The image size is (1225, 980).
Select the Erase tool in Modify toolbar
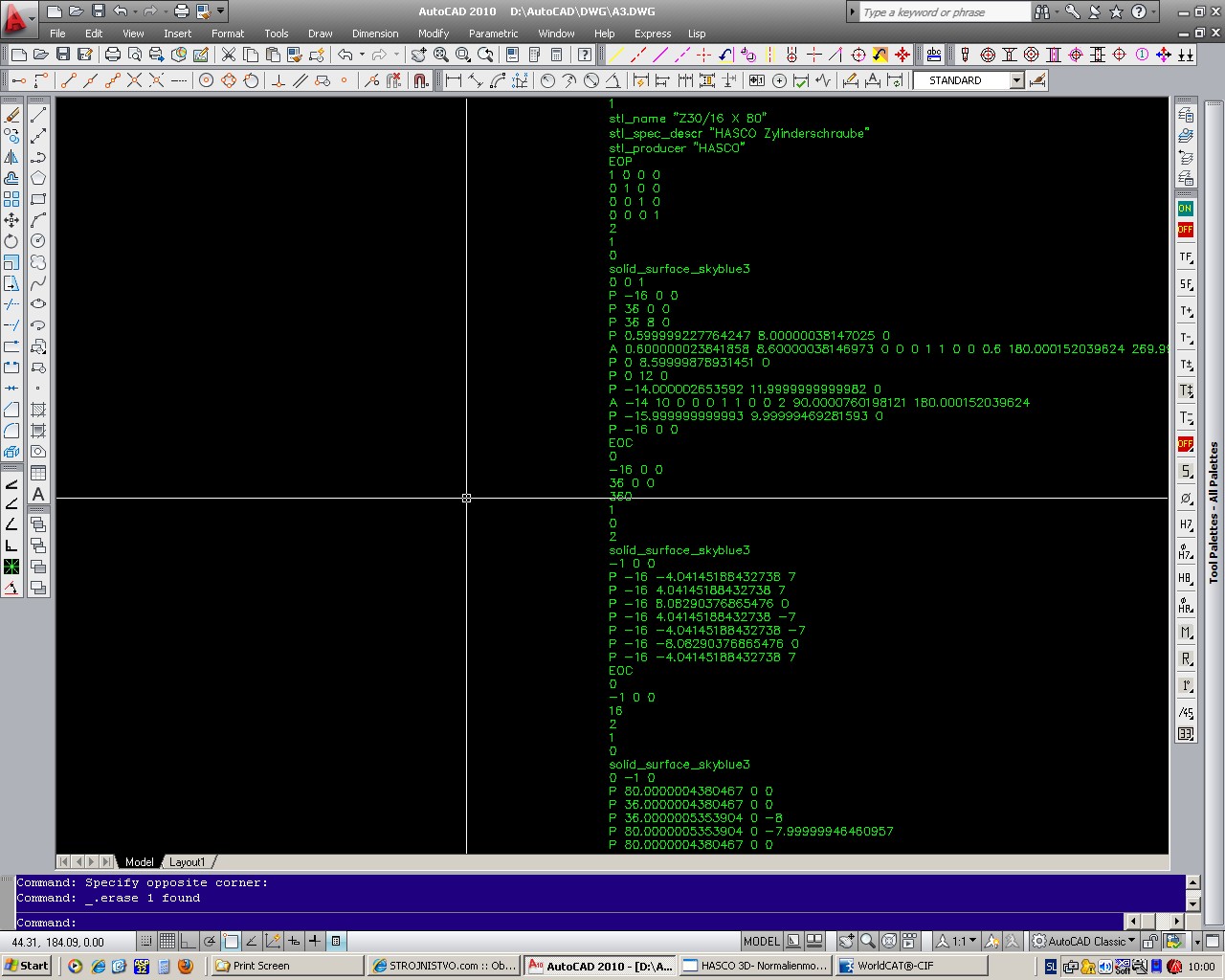11,115
